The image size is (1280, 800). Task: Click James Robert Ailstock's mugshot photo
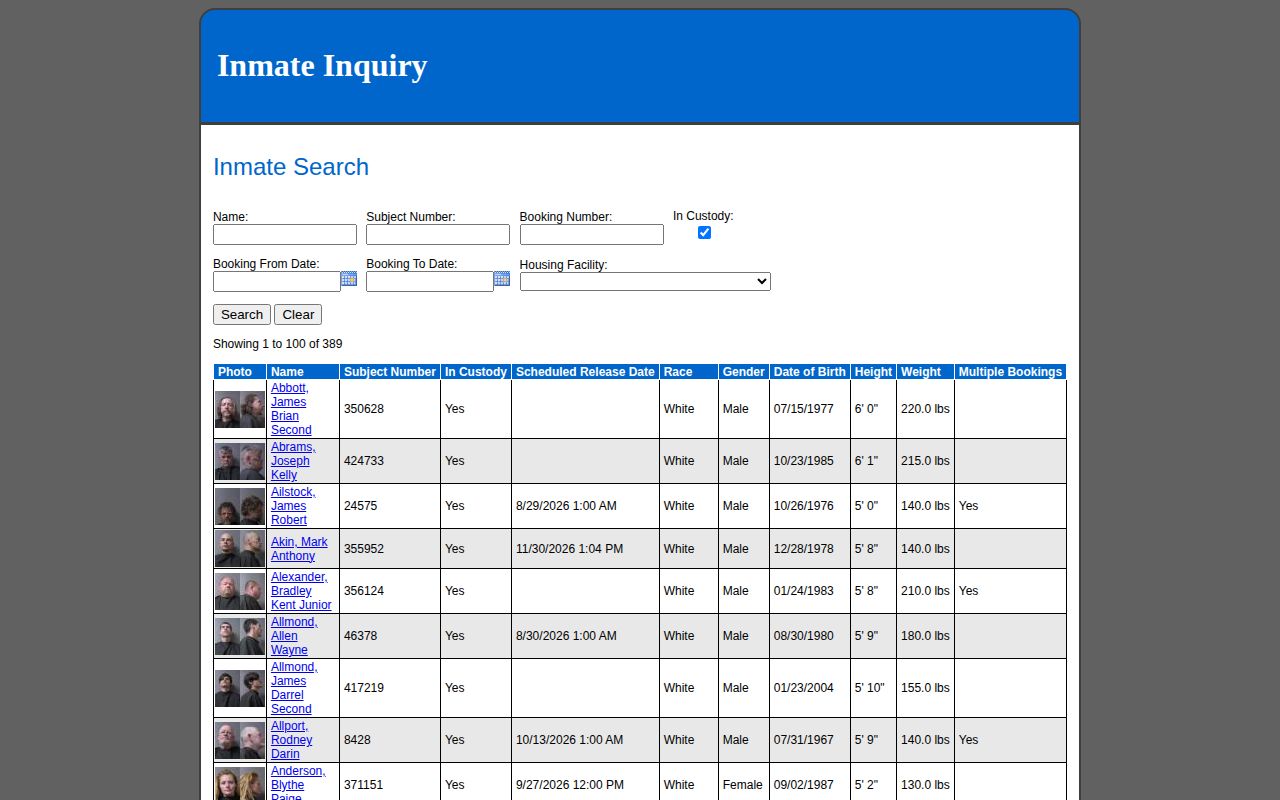240,506
